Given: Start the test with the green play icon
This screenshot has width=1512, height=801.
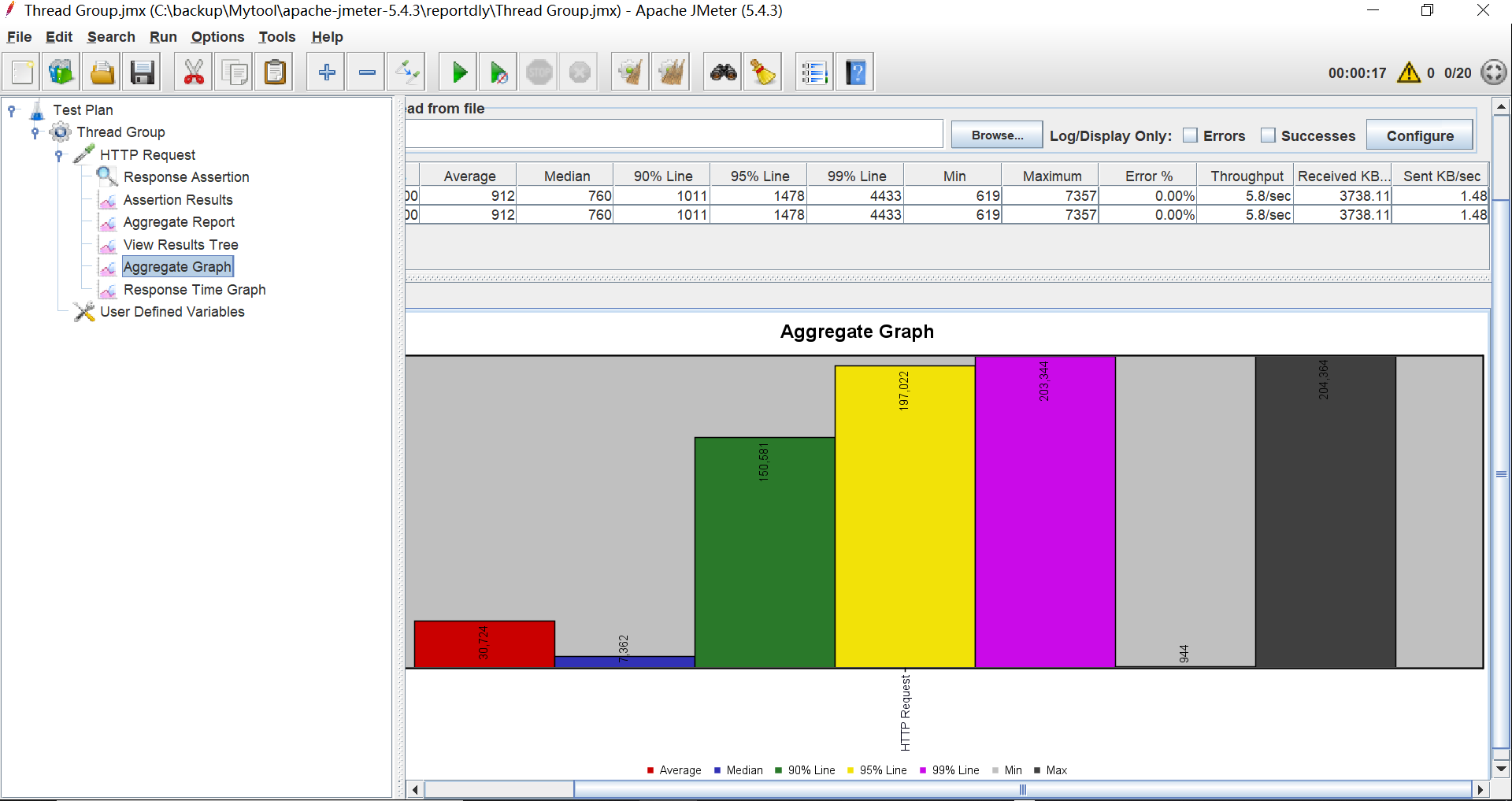Looking at the screenshot, I should point(459,72).
